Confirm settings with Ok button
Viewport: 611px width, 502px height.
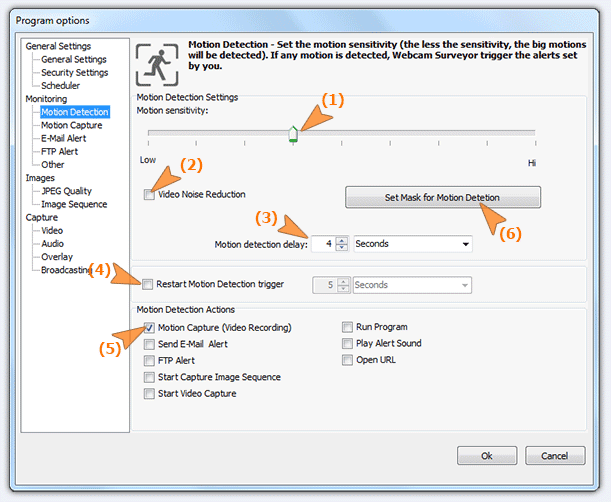(x=487, y=456)
